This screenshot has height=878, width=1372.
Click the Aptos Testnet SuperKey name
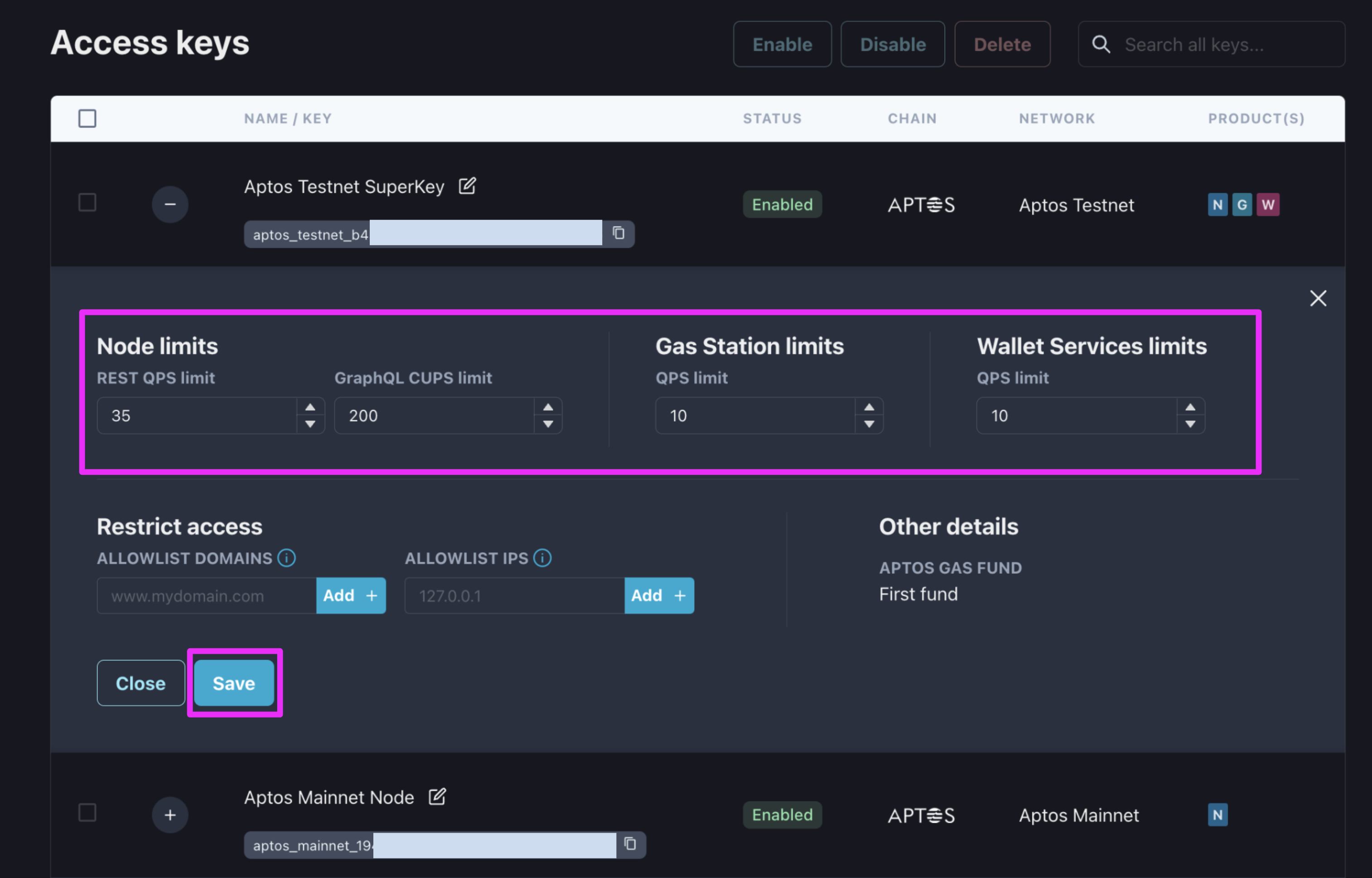(344, 187)
